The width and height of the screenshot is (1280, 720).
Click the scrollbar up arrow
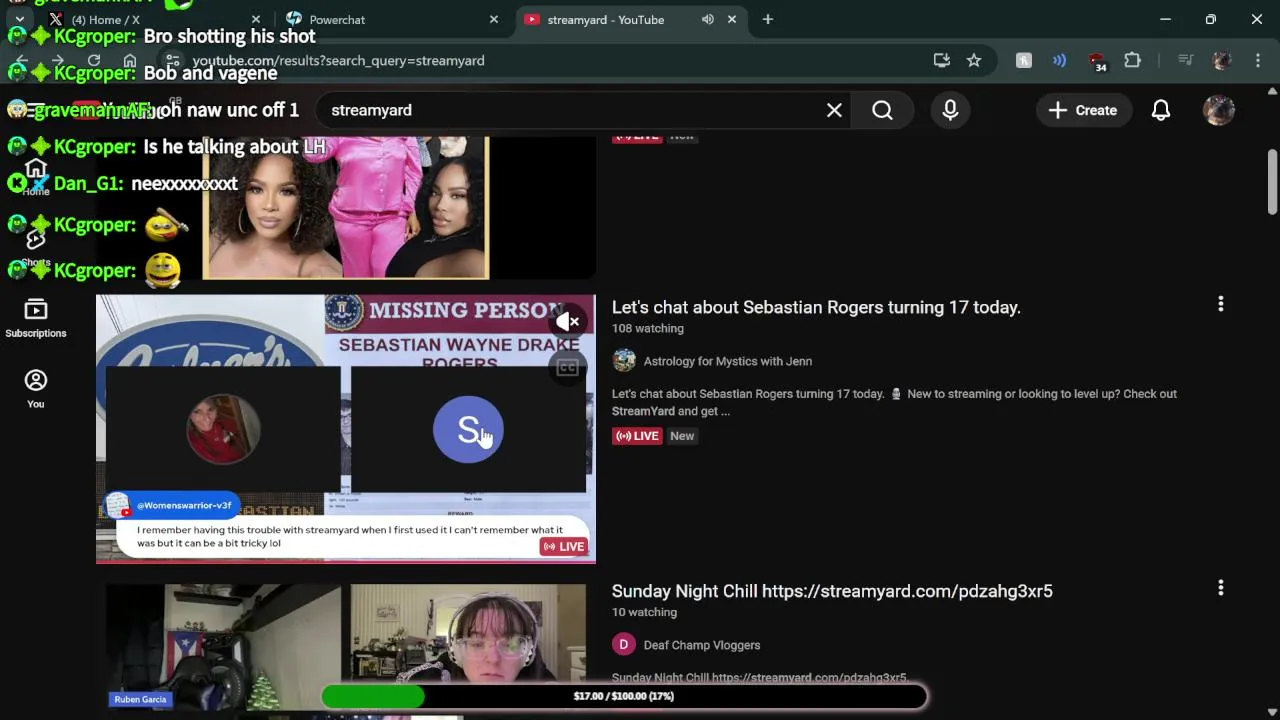(1272, 91)
